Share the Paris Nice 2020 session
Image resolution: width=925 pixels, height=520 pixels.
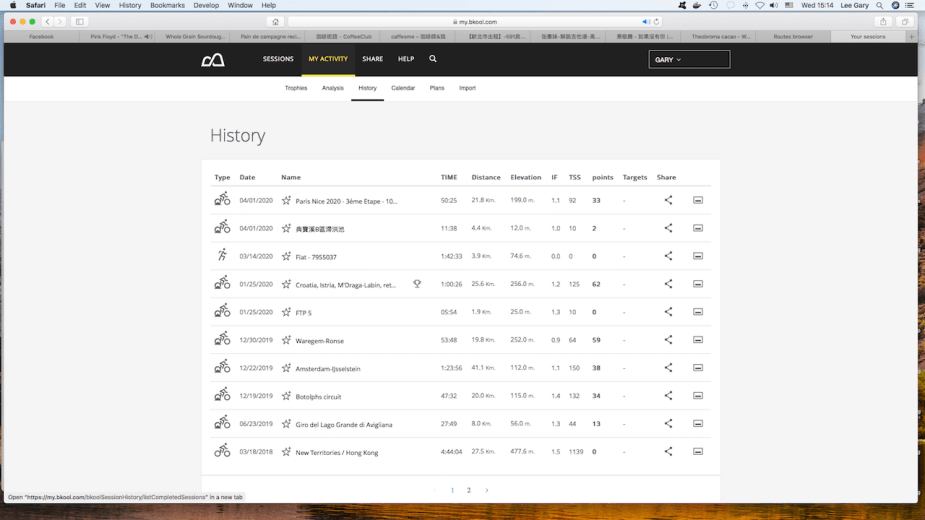pyautogui.click(x=668, y=200)
